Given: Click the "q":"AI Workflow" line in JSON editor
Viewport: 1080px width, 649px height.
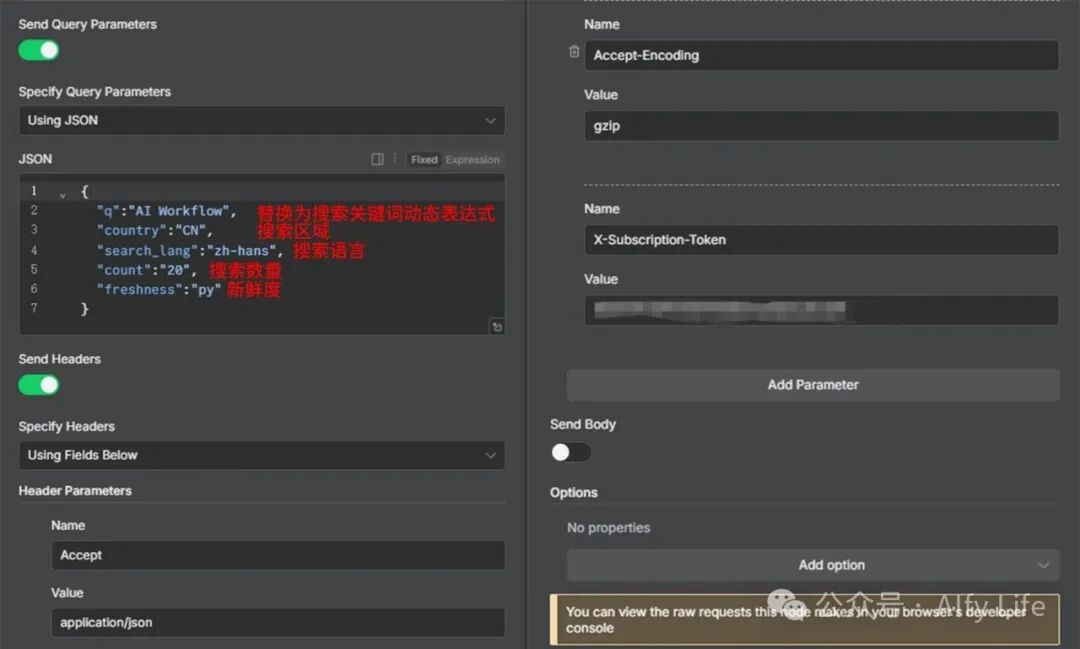Looking at the screenshot, I should click(167, 211).
